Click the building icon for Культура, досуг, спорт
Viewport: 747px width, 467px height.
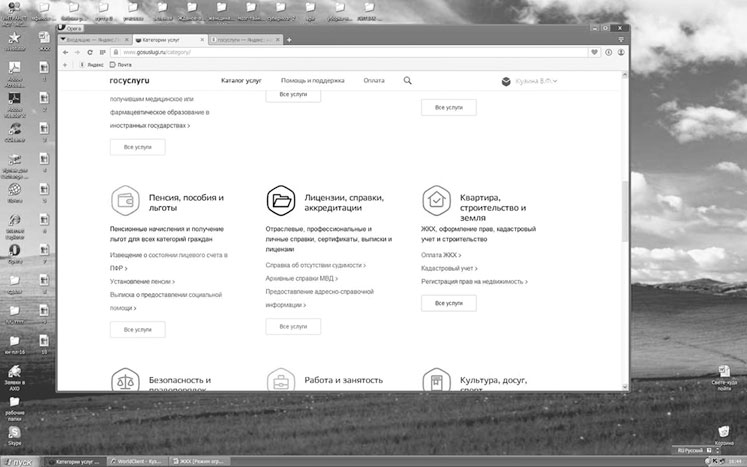pyautogui.click(x=436, y=381)
